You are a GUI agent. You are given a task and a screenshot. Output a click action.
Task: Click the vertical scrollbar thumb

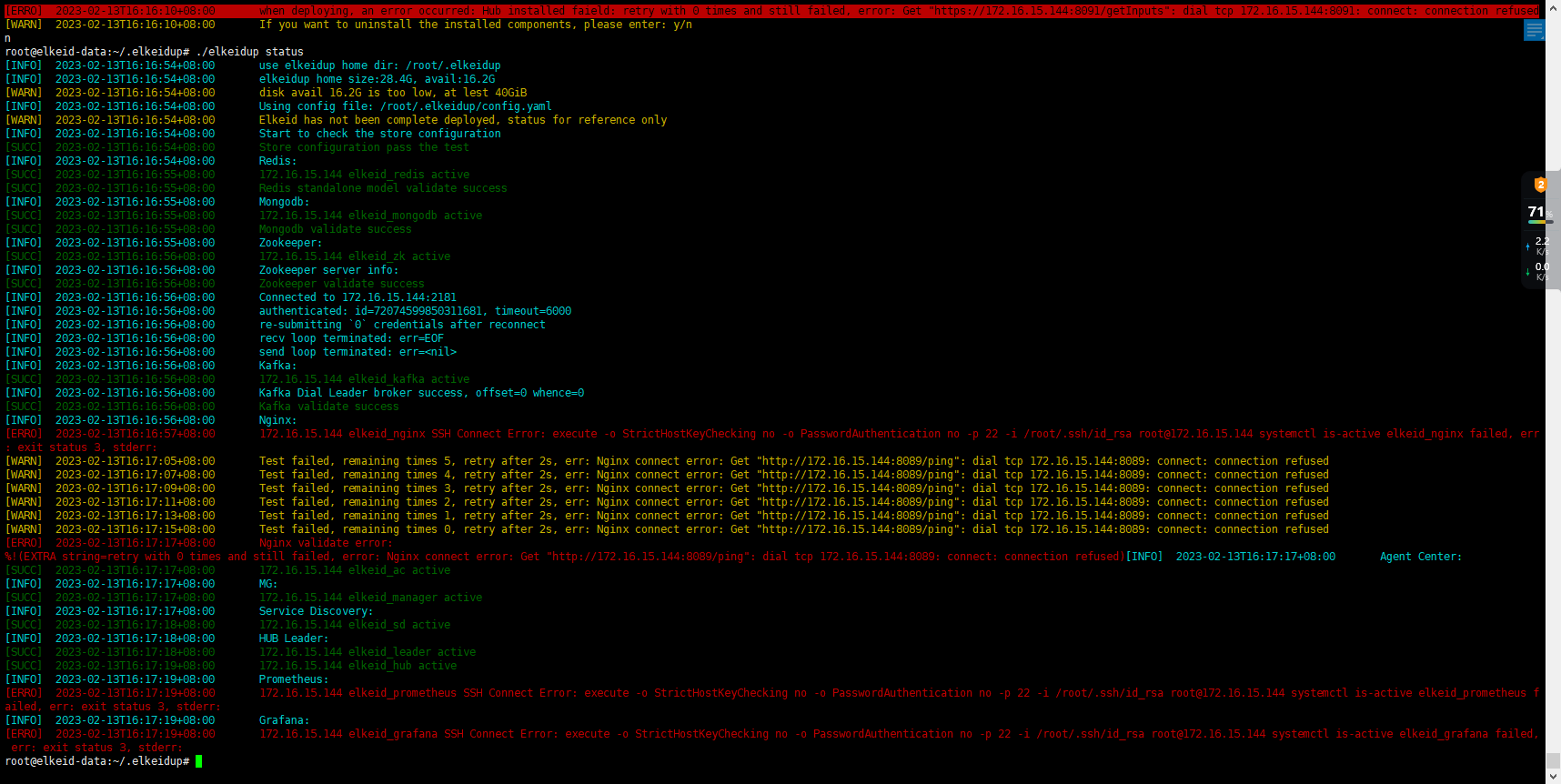point(1553,760)
